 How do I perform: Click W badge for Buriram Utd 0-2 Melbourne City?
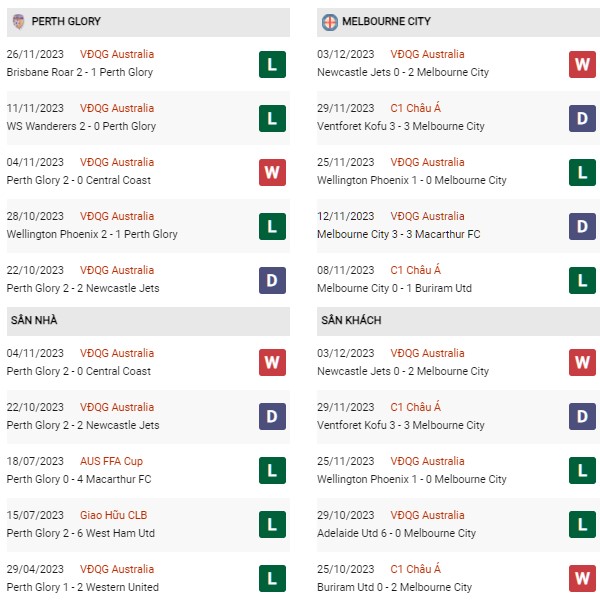[x=582, y=578]
